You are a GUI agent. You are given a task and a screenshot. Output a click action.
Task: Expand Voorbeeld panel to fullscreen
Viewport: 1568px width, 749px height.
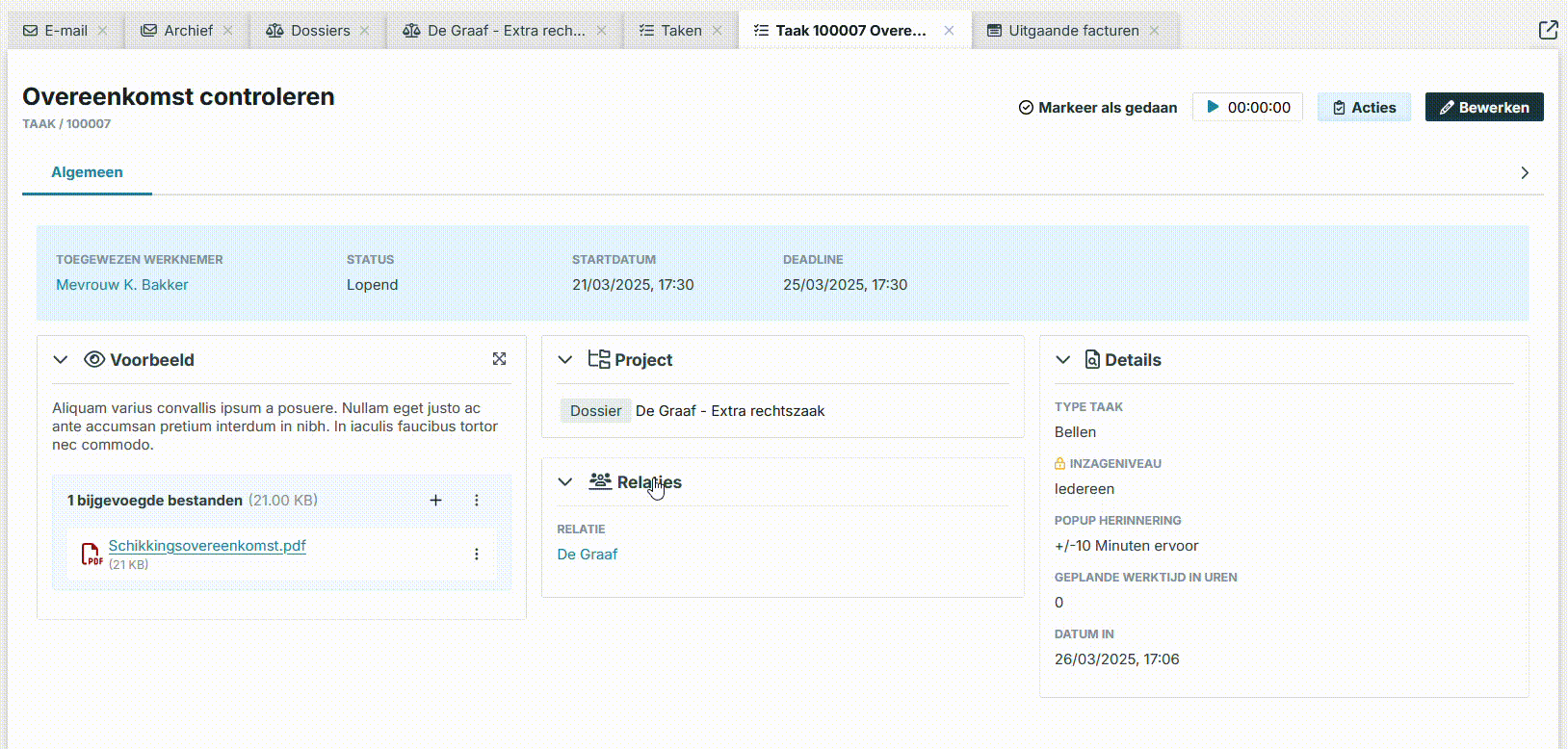click(x=499, y=359)
